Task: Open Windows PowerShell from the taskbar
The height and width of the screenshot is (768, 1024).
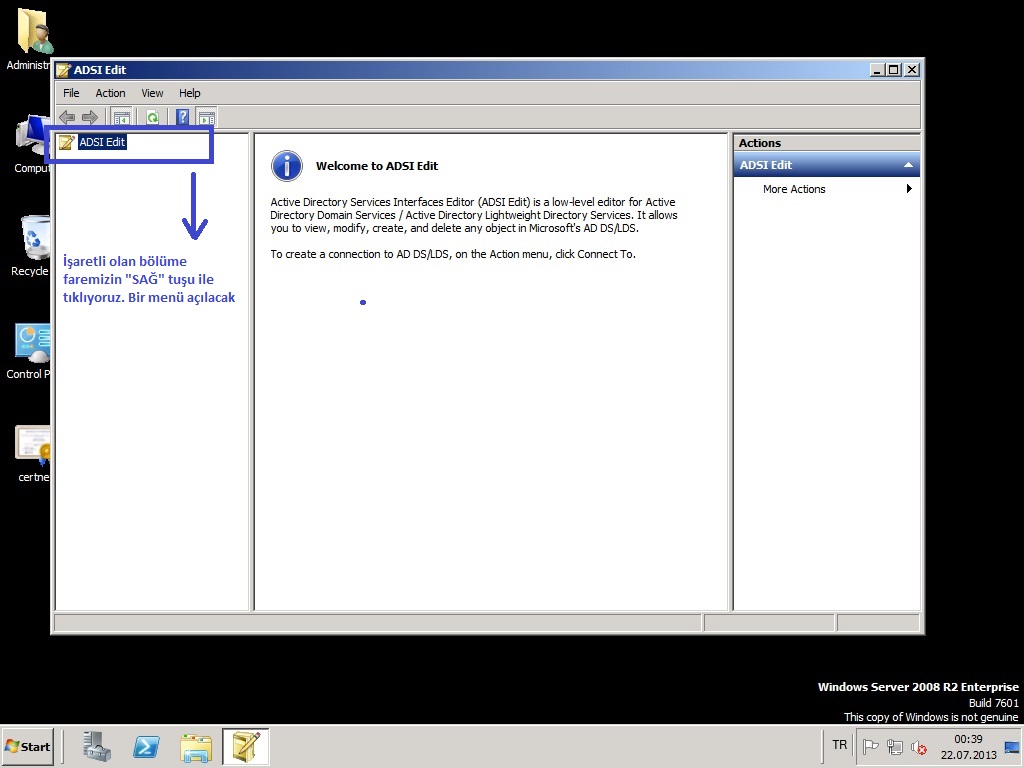Action: click(x=146, y=746)
